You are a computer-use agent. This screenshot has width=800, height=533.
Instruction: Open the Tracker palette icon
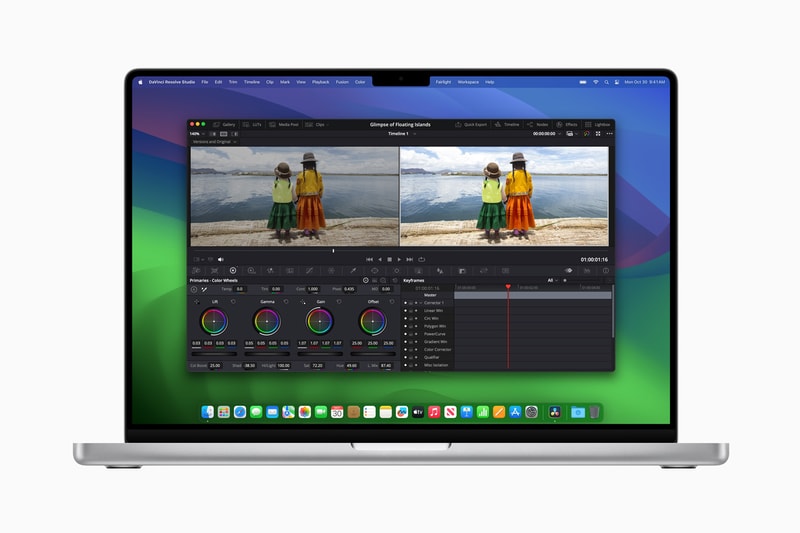396,271
